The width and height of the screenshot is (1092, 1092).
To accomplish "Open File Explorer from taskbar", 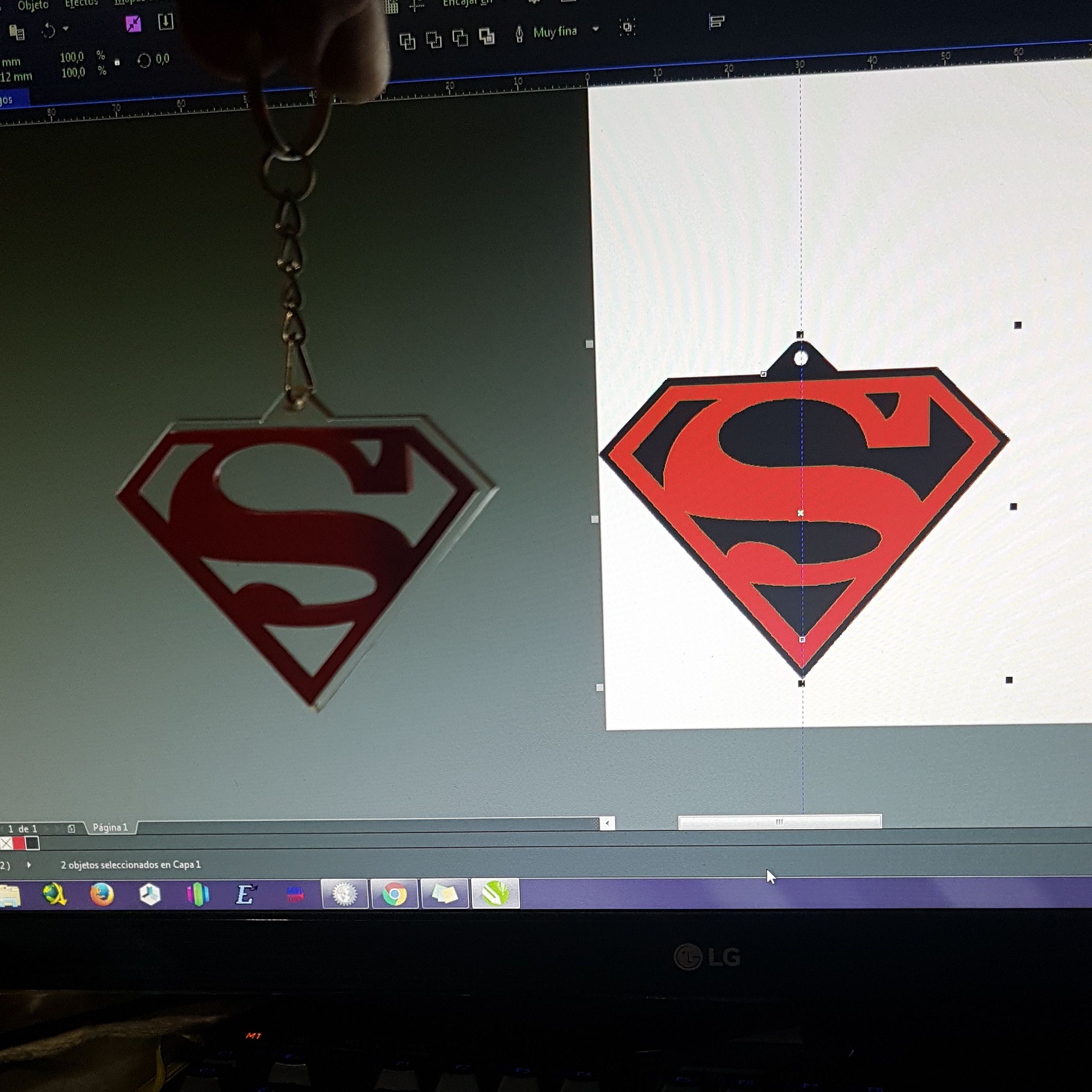I will pos(10,896).
